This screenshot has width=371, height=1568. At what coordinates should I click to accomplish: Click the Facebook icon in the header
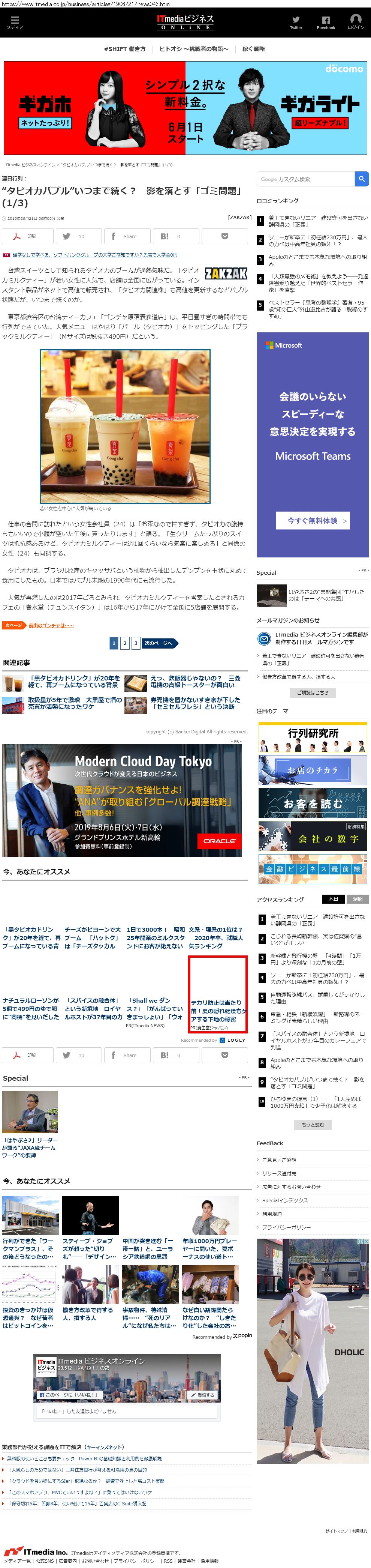(325, 20)
